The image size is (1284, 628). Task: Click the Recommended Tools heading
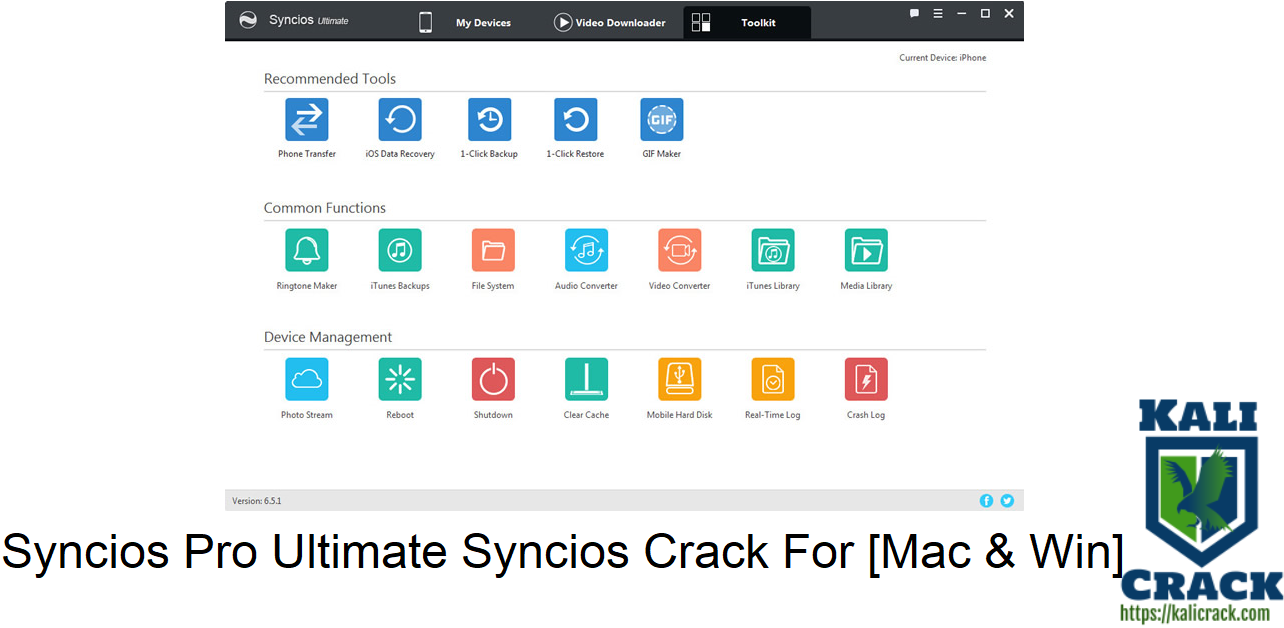pyautogui.click(x=330, y=79)
